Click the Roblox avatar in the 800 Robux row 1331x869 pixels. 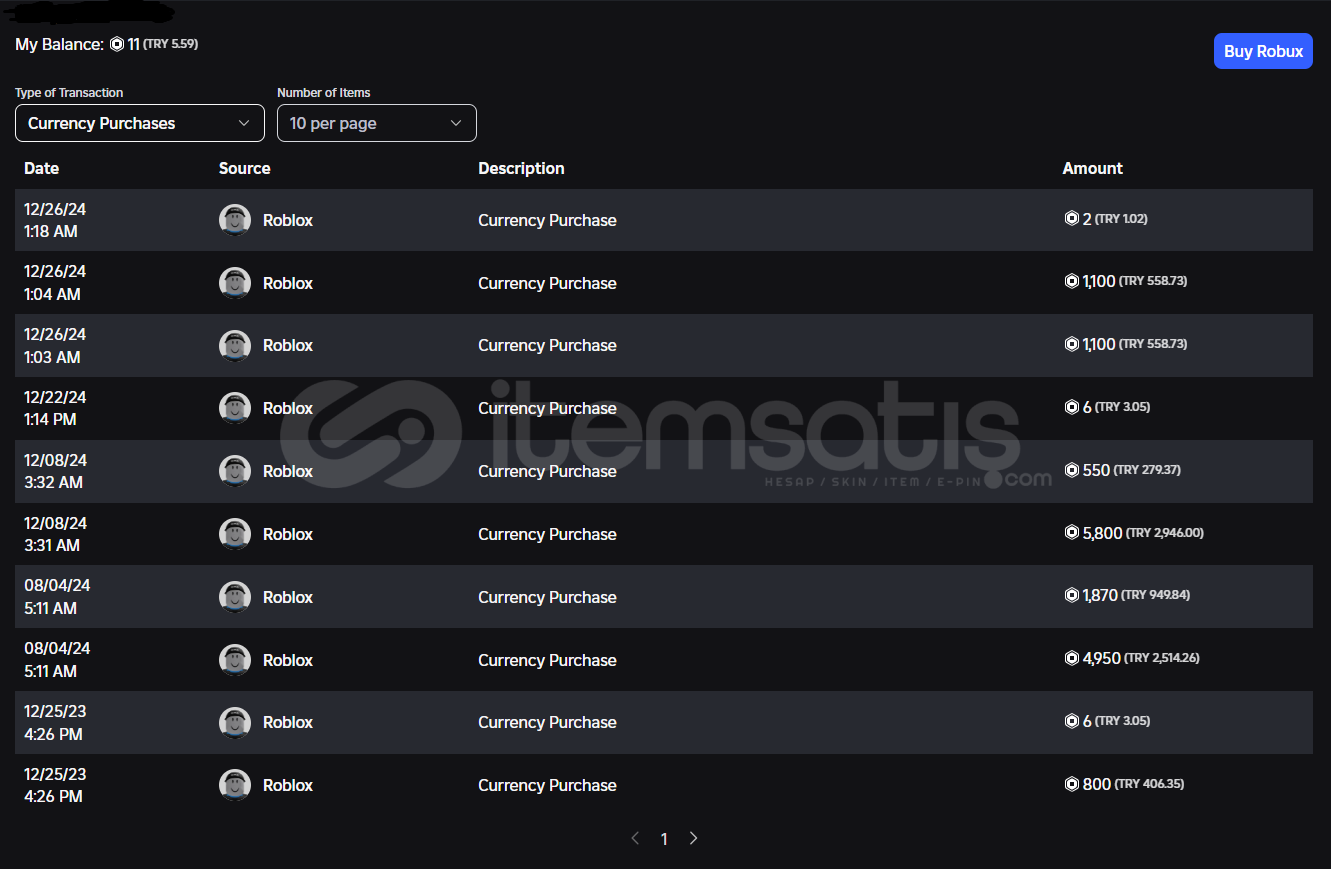click(x=235, y=785)
